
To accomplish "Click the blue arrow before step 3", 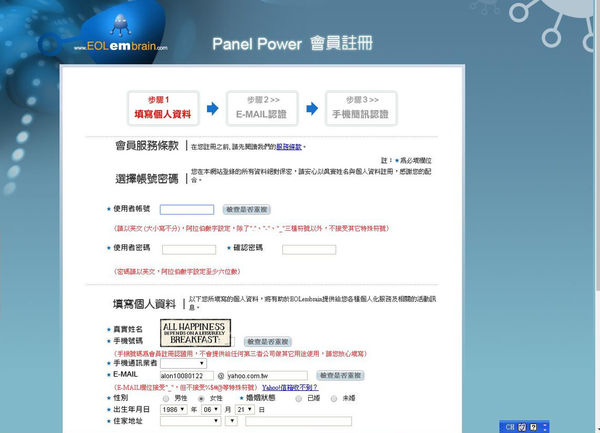I will pos(311,108).
